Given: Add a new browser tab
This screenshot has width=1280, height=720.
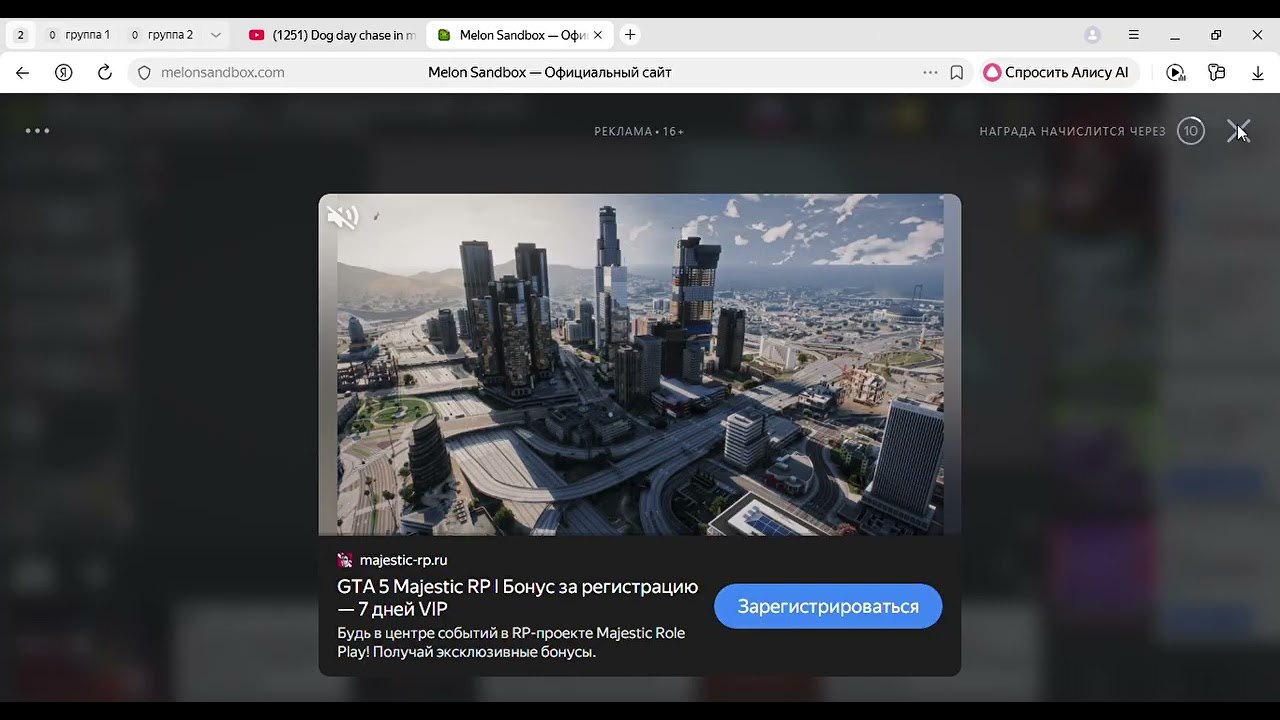Looking at the screenshot, I should 630,35.
